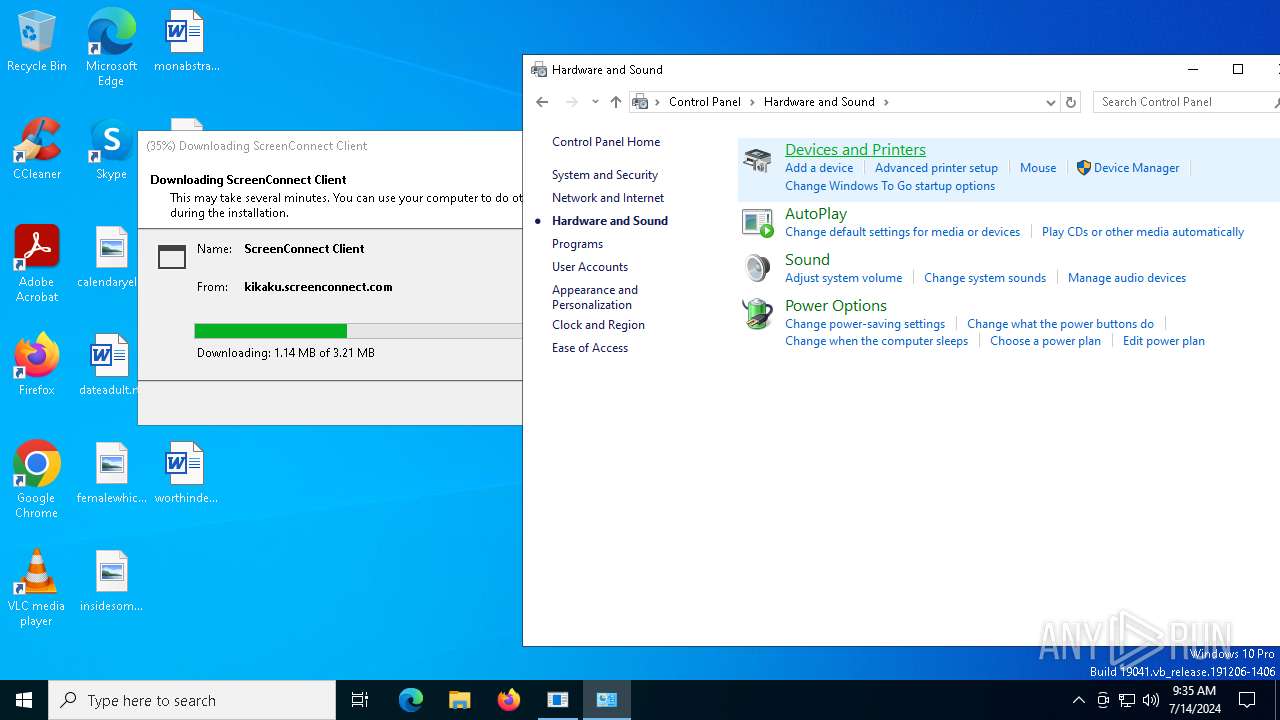Select the femalewhic image file on desktop
Image resolution: width=1280 pixels, height=720 pixels.
coord(111,473)
